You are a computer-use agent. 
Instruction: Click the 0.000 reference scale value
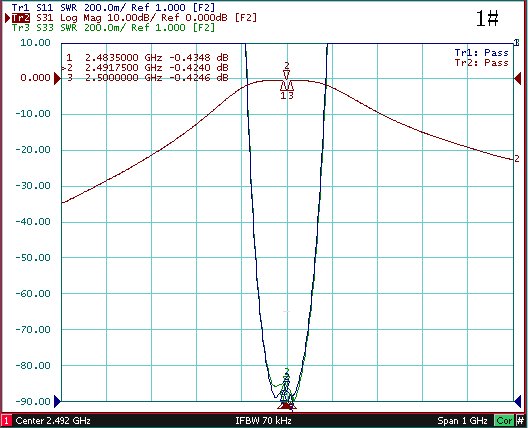point(35,78)
